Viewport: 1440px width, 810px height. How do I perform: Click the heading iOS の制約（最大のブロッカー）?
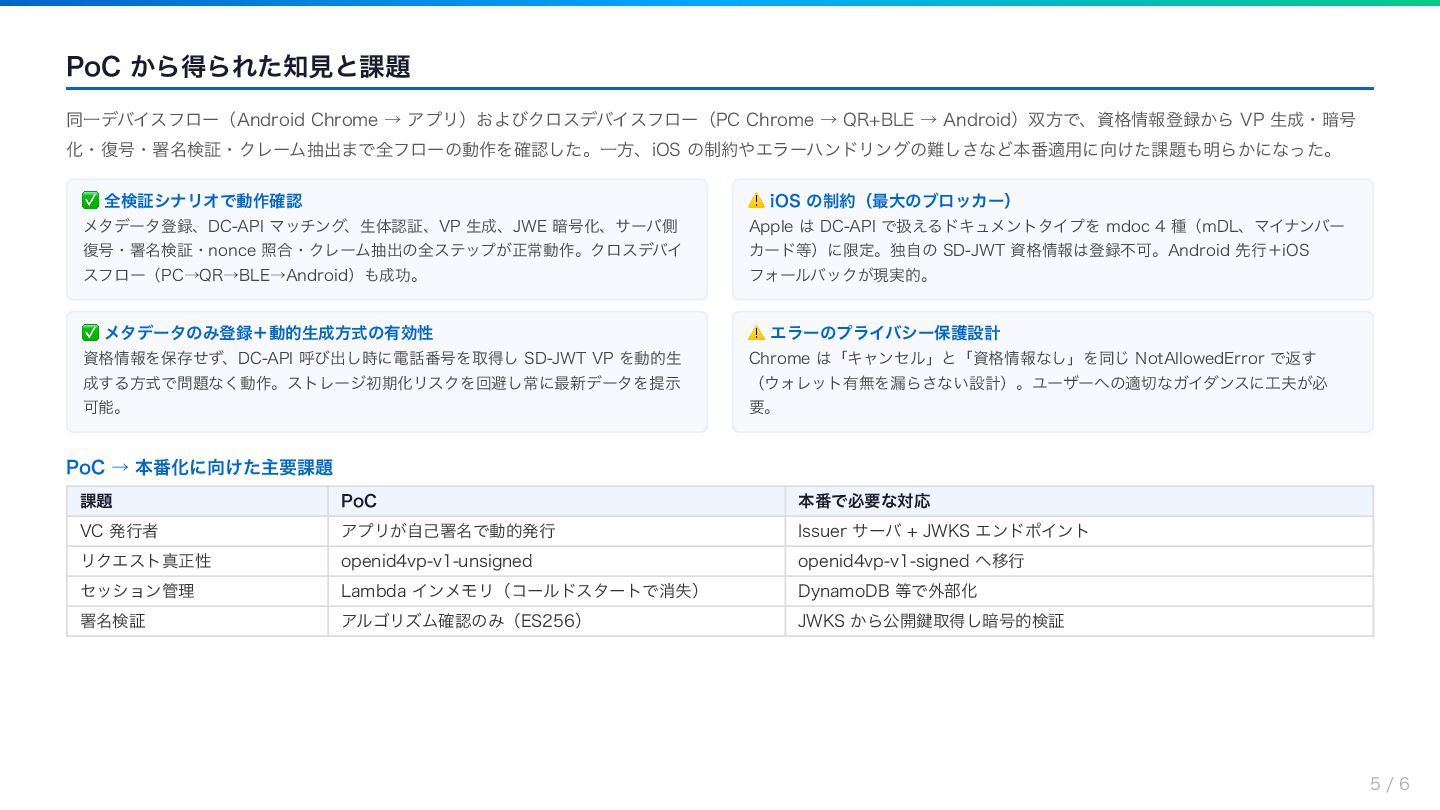[891, 200]
